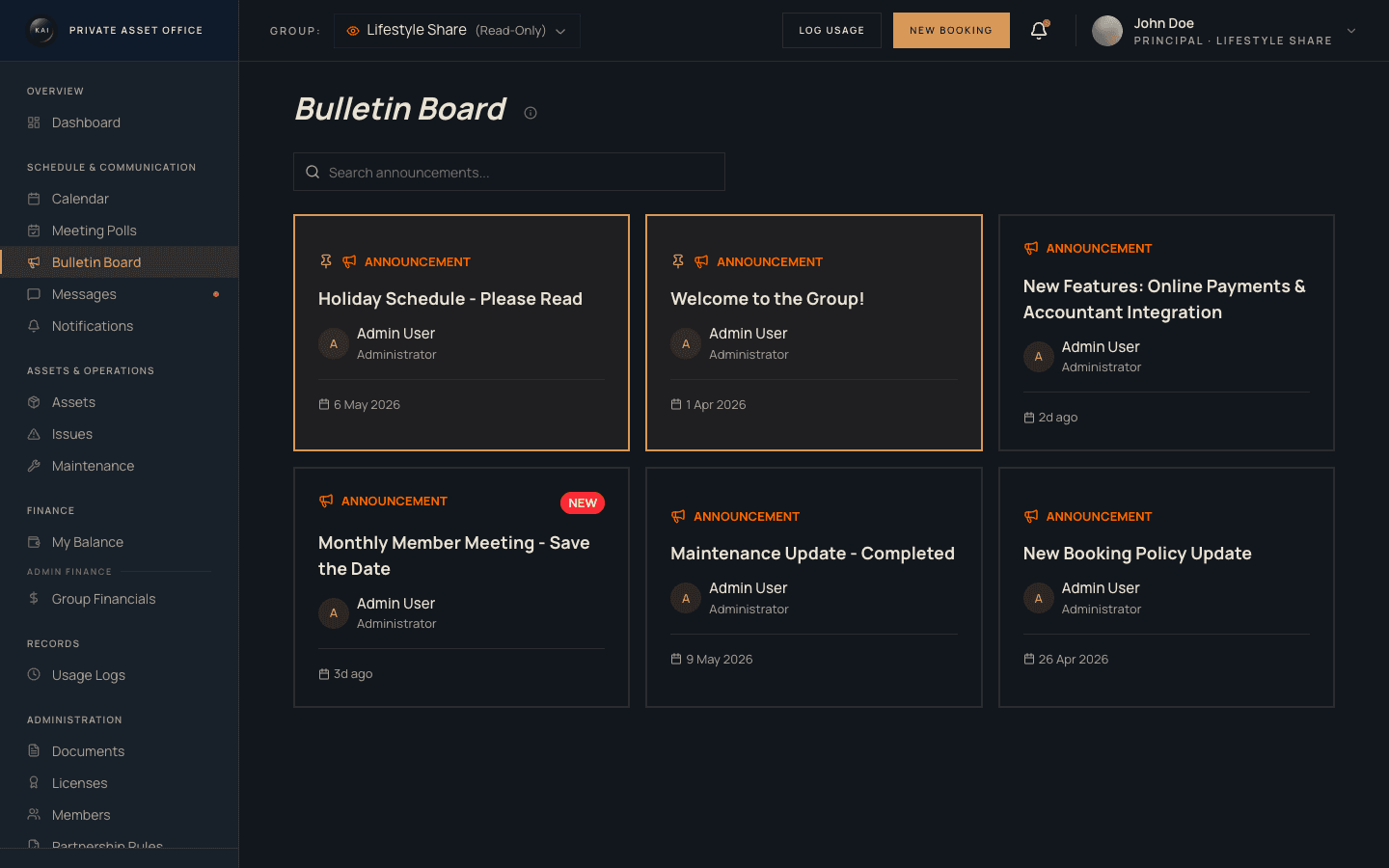The image size is (1389, 868).
Task: Click the KAI logo in header
Action: click(41, 30)
